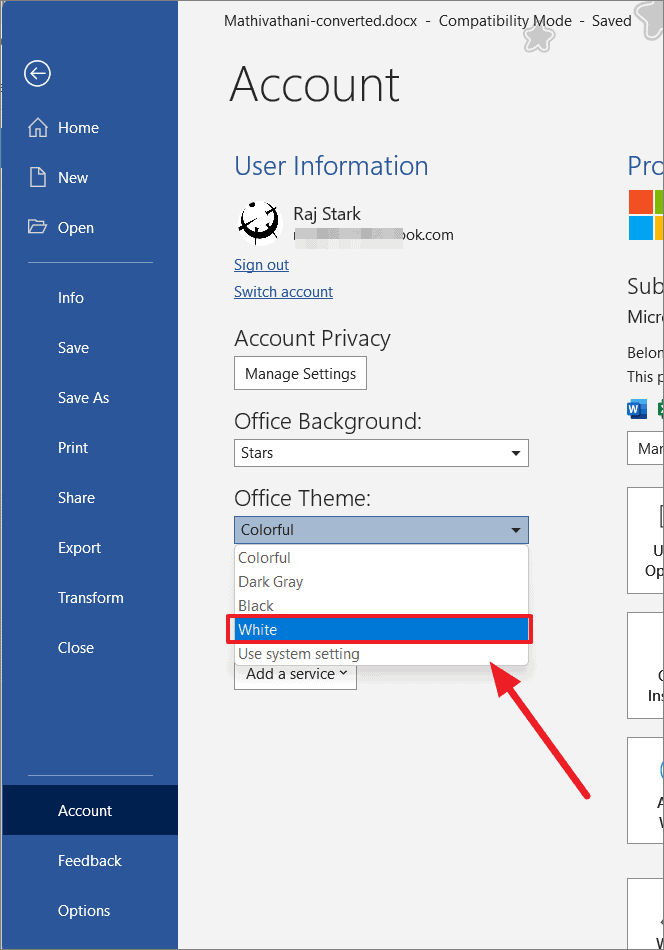Click the back arrow circle icon
The image size is (664, 950).
point(37,73)
